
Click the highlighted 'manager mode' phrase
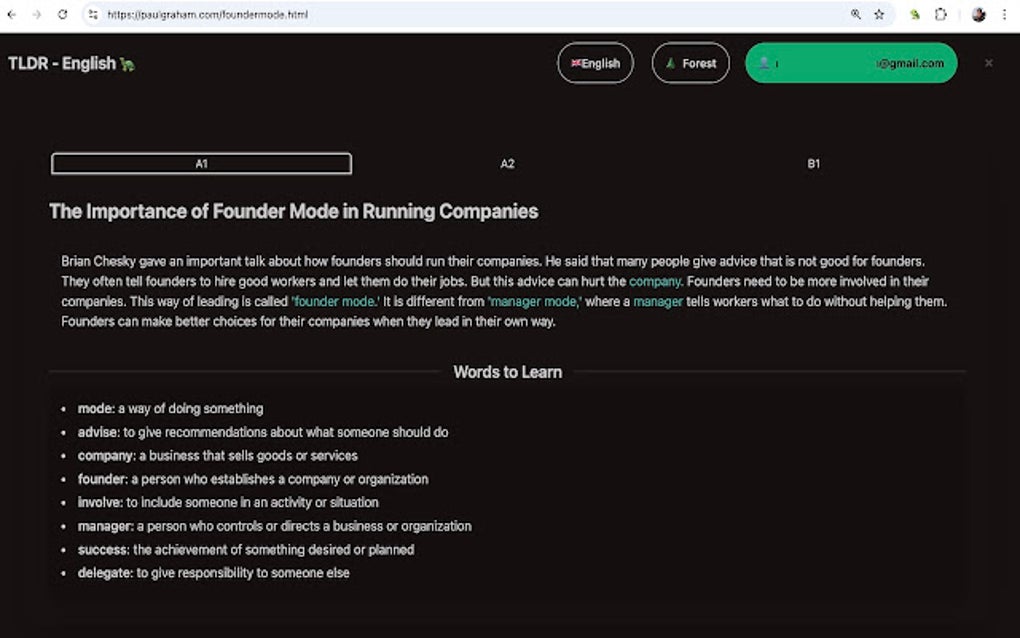[x=534, y=301]
